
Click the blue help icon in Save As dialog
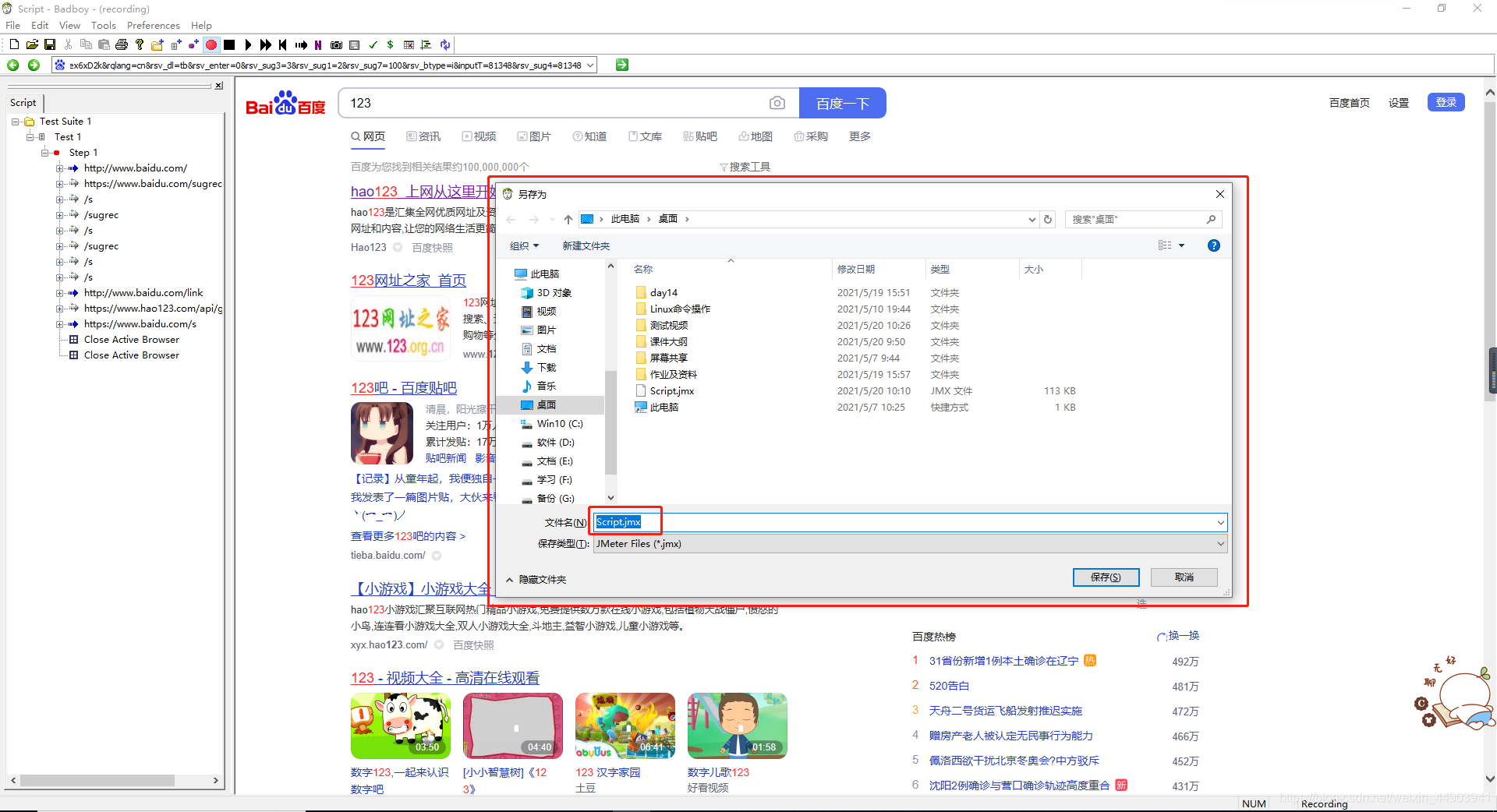[x=1213, y=245]
